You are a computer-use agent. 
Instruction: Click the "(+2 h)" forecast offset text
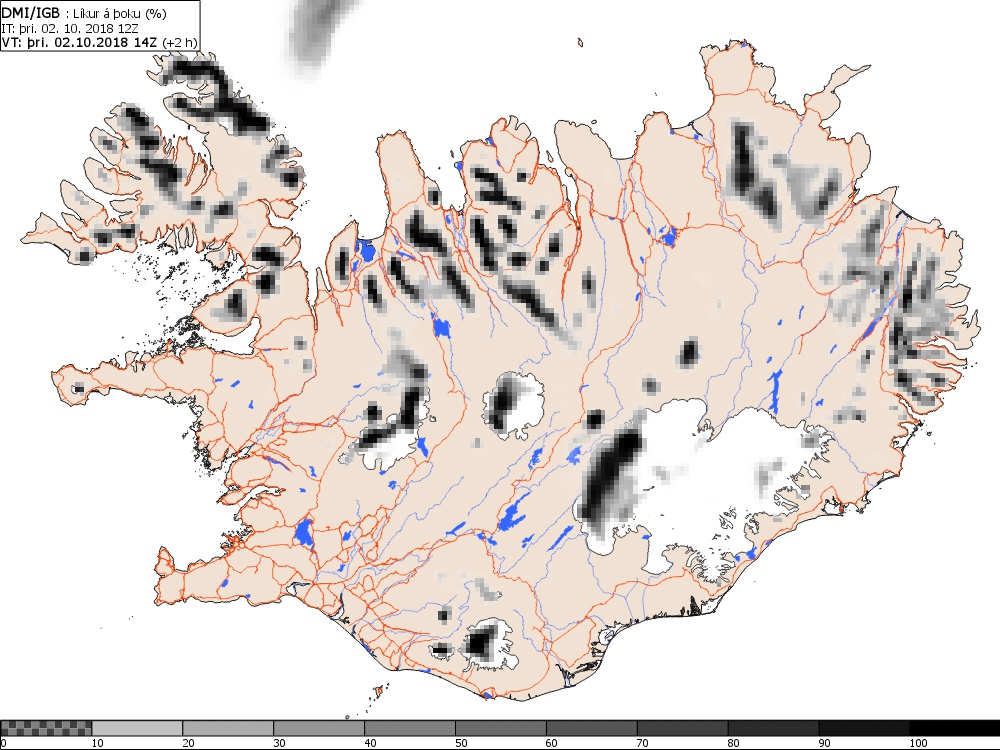pos(180,43)
